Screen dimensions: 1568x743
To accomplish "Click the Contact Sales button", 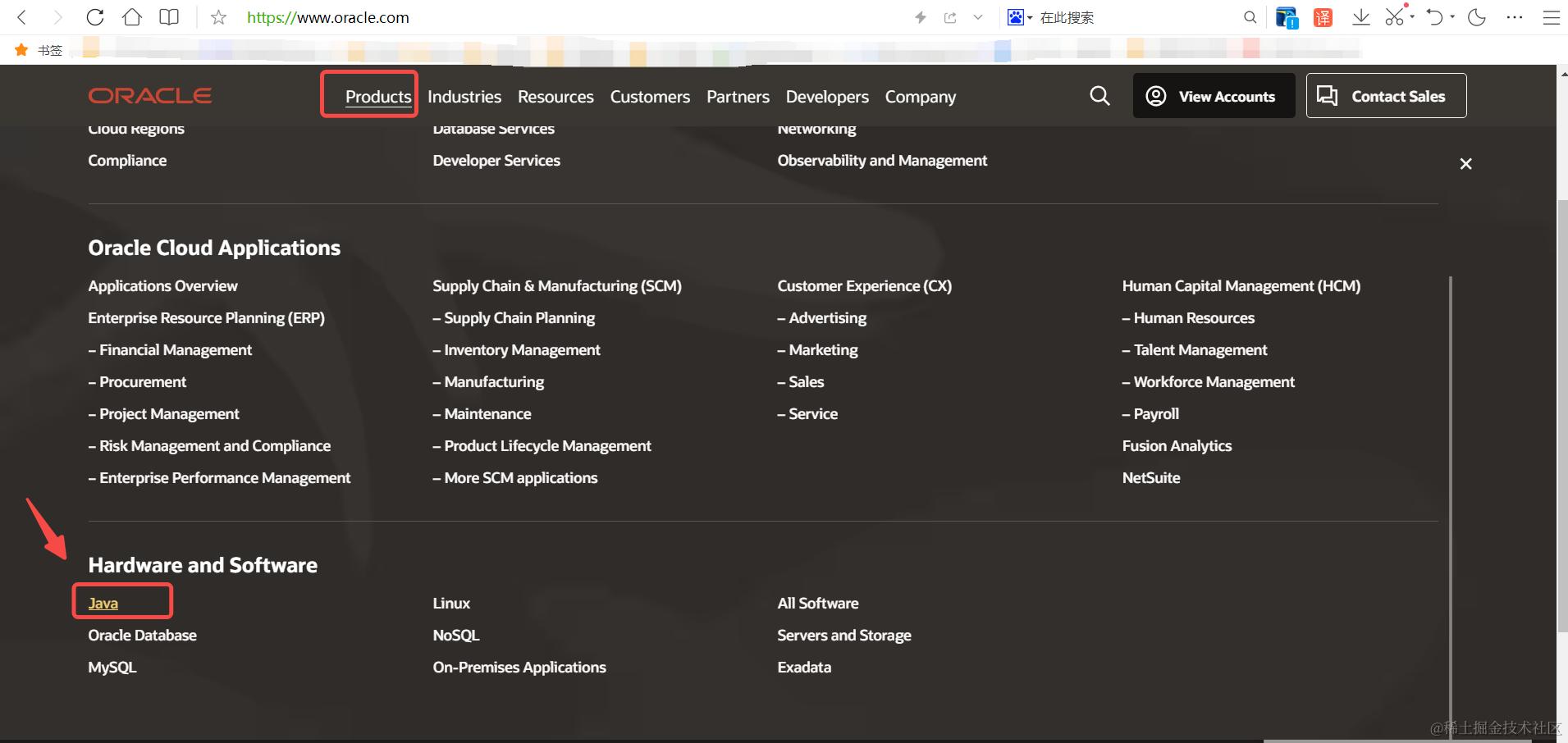I will 1386,96.
